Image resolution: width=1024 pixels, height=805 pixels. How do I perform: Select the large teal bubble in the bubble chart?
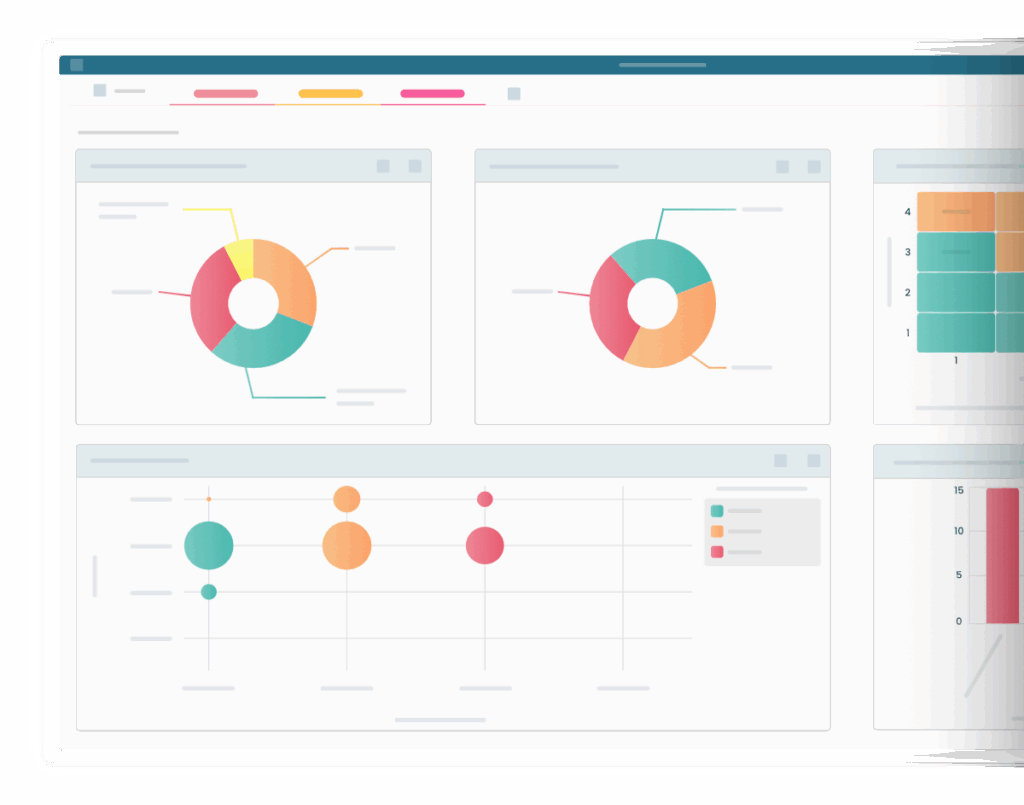coord(209,546)
